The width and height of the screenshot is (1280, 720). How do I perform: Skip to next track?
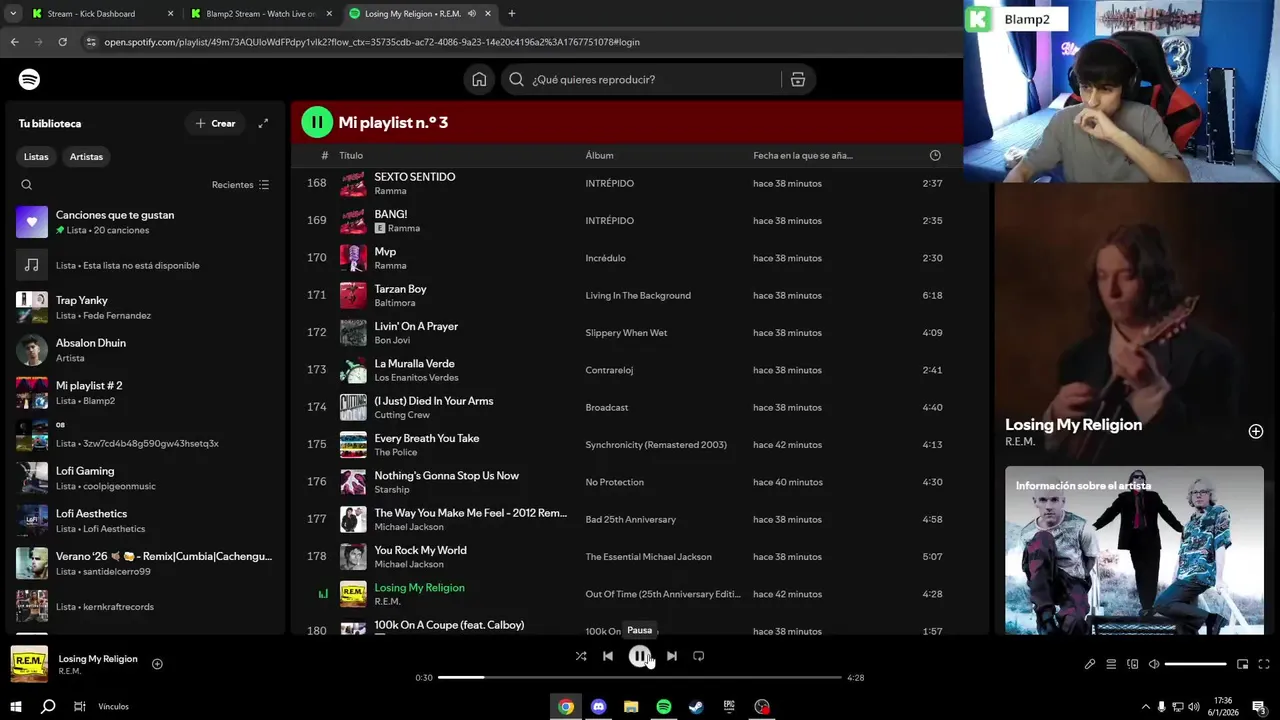pyautogui.click(x=672, y=656)
